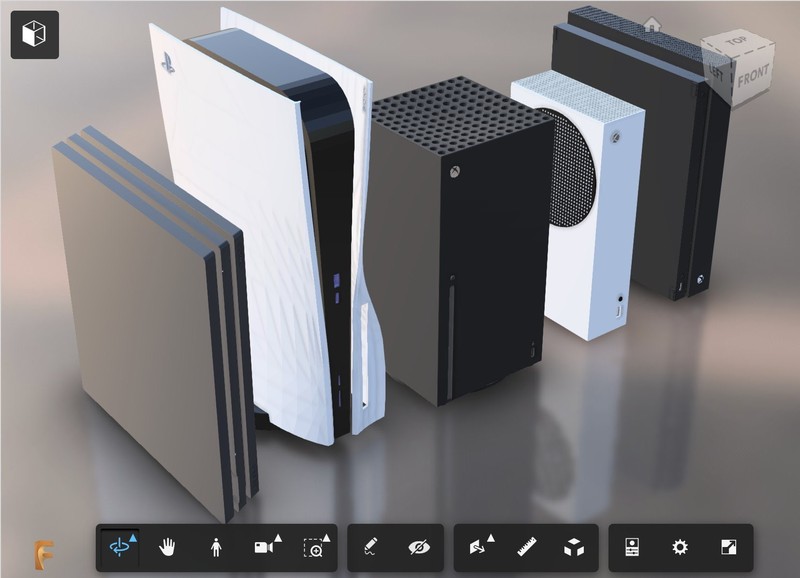Activate the Pan hand tool
The image size is (800, 578).
[168, 547]
